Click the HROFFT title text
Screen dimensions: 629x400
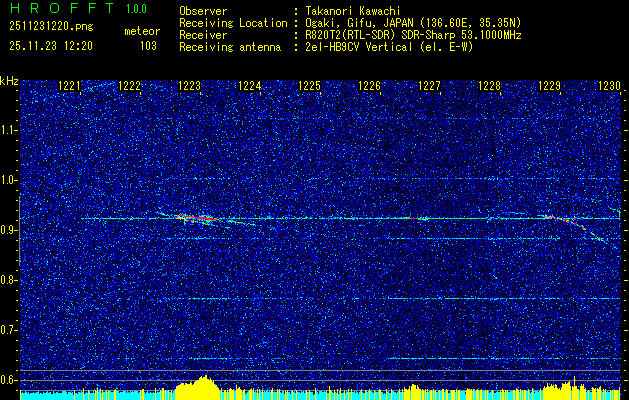[x=62, y=8]
